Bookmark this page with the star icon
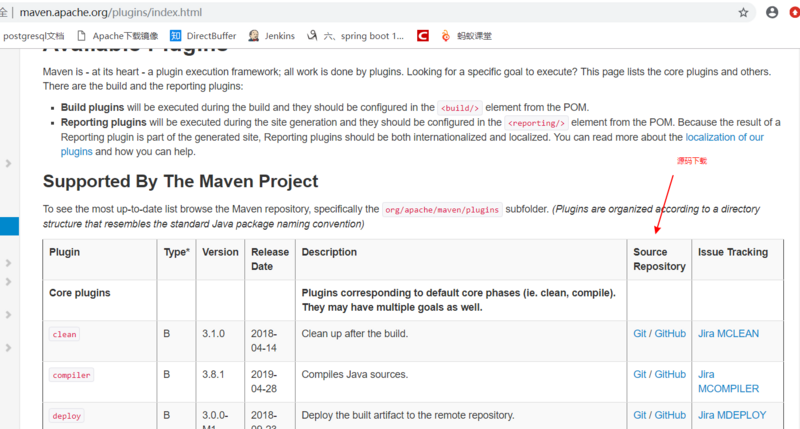This screenshot has width=800, height=429. pos(743,13)
